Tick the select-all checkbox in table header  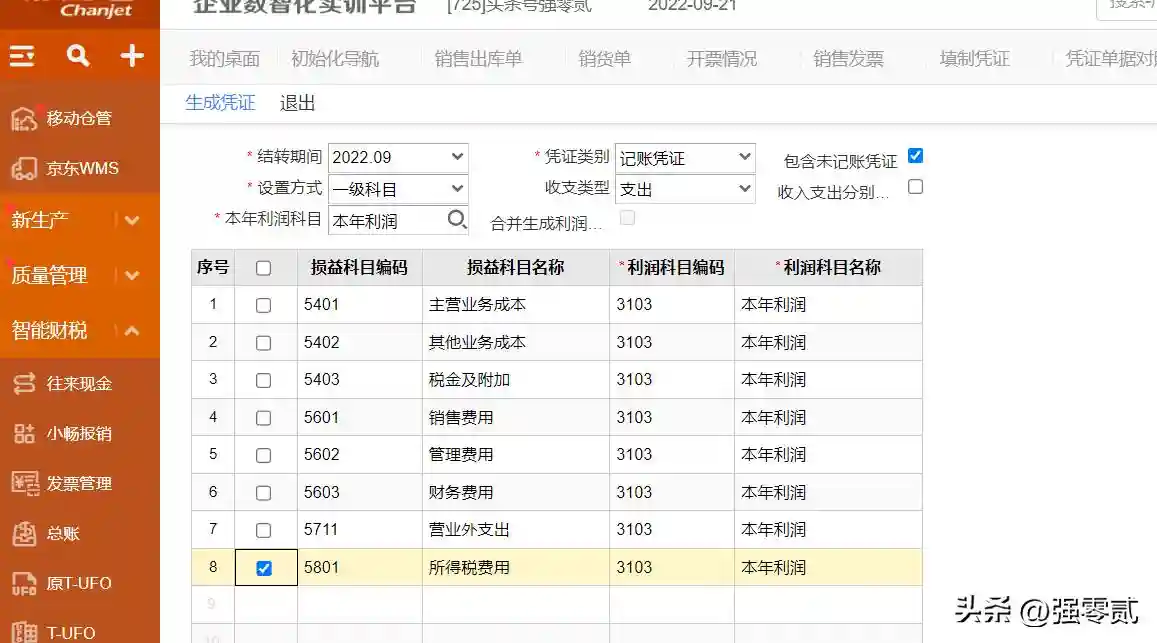point(263,268)
